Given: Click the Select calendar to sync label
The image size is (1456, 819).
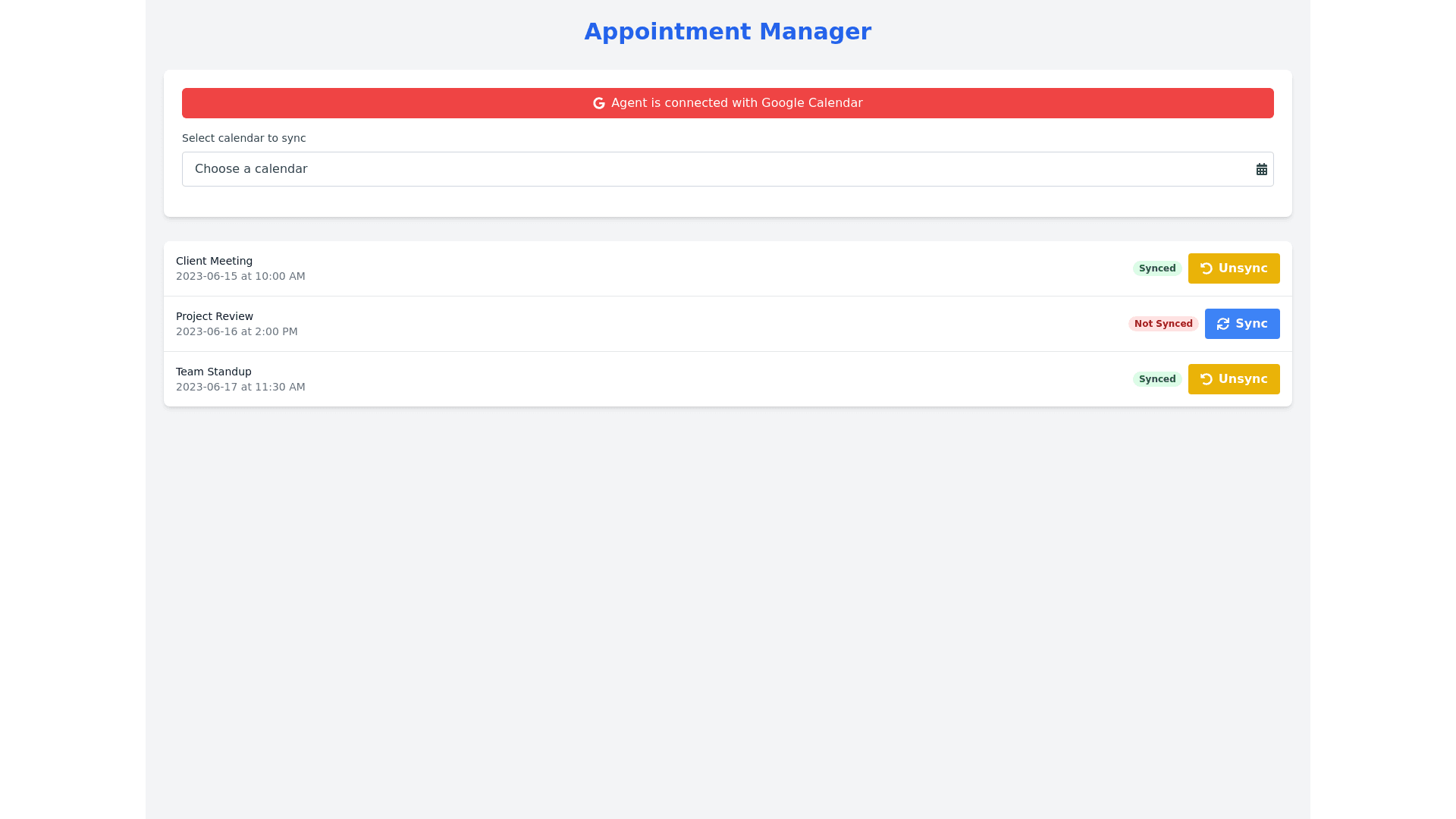Looking at the screenshot, I should [243, 138].
